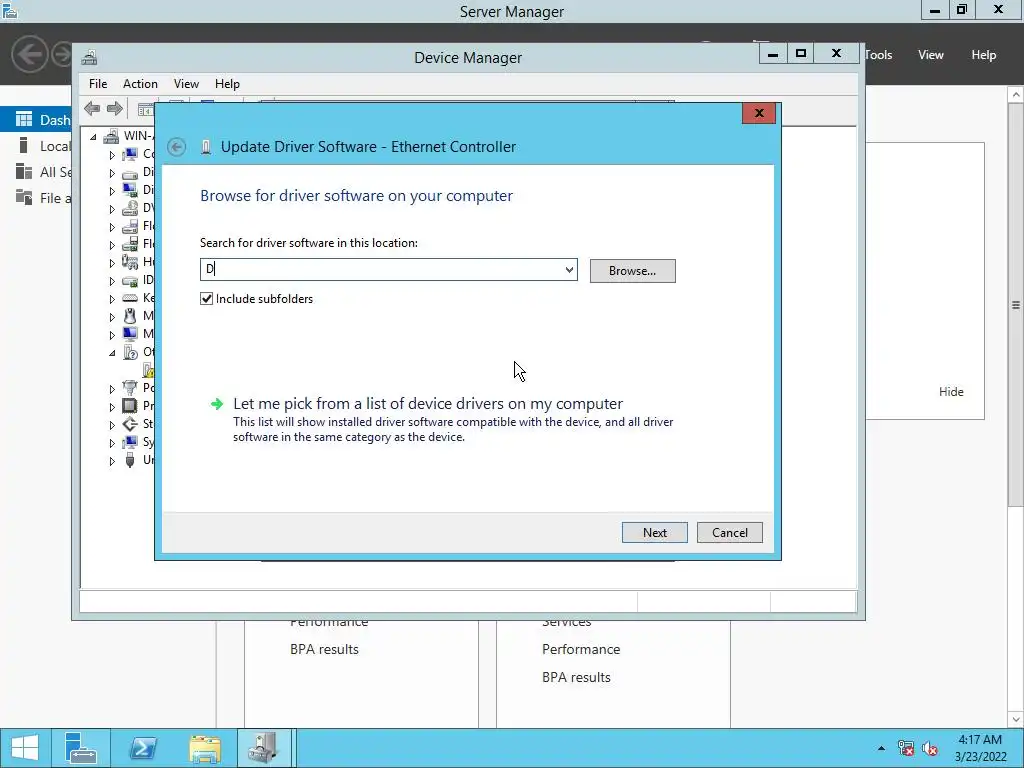The width and height of the screenshot is (1024, 768).
Task: Open Server Manager Tools menu
Action: [878, 55]
